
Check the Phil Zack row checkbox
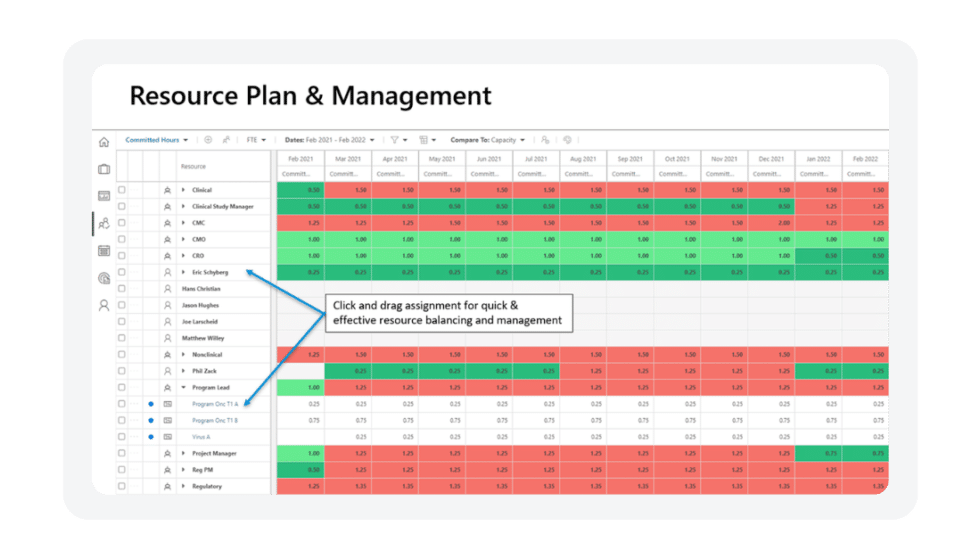pos(122,371)
